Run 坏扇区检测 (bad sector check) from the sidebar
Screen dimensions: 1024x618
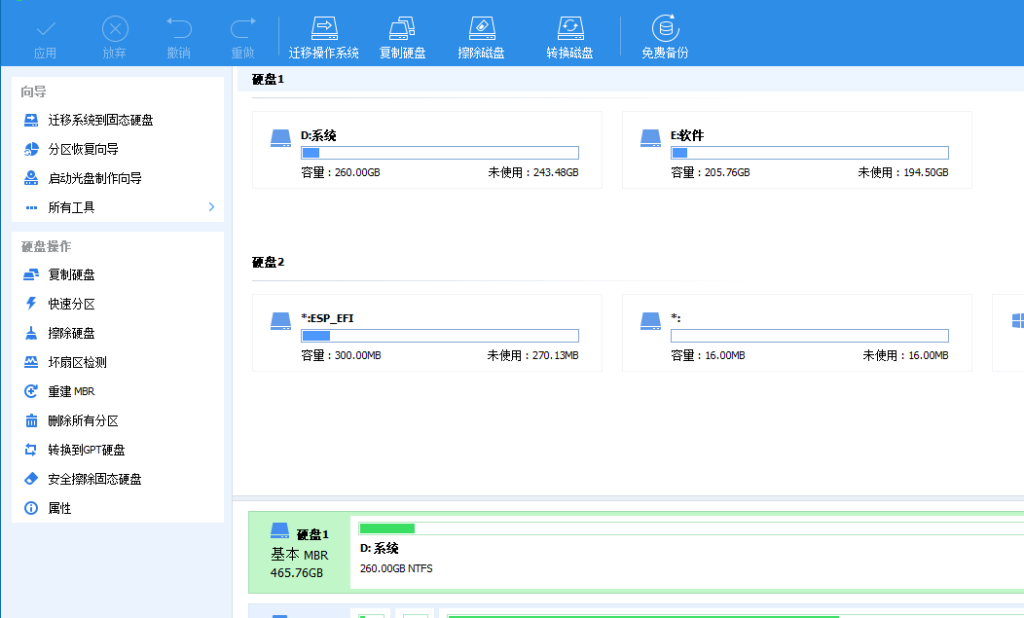tap(77, 362)
